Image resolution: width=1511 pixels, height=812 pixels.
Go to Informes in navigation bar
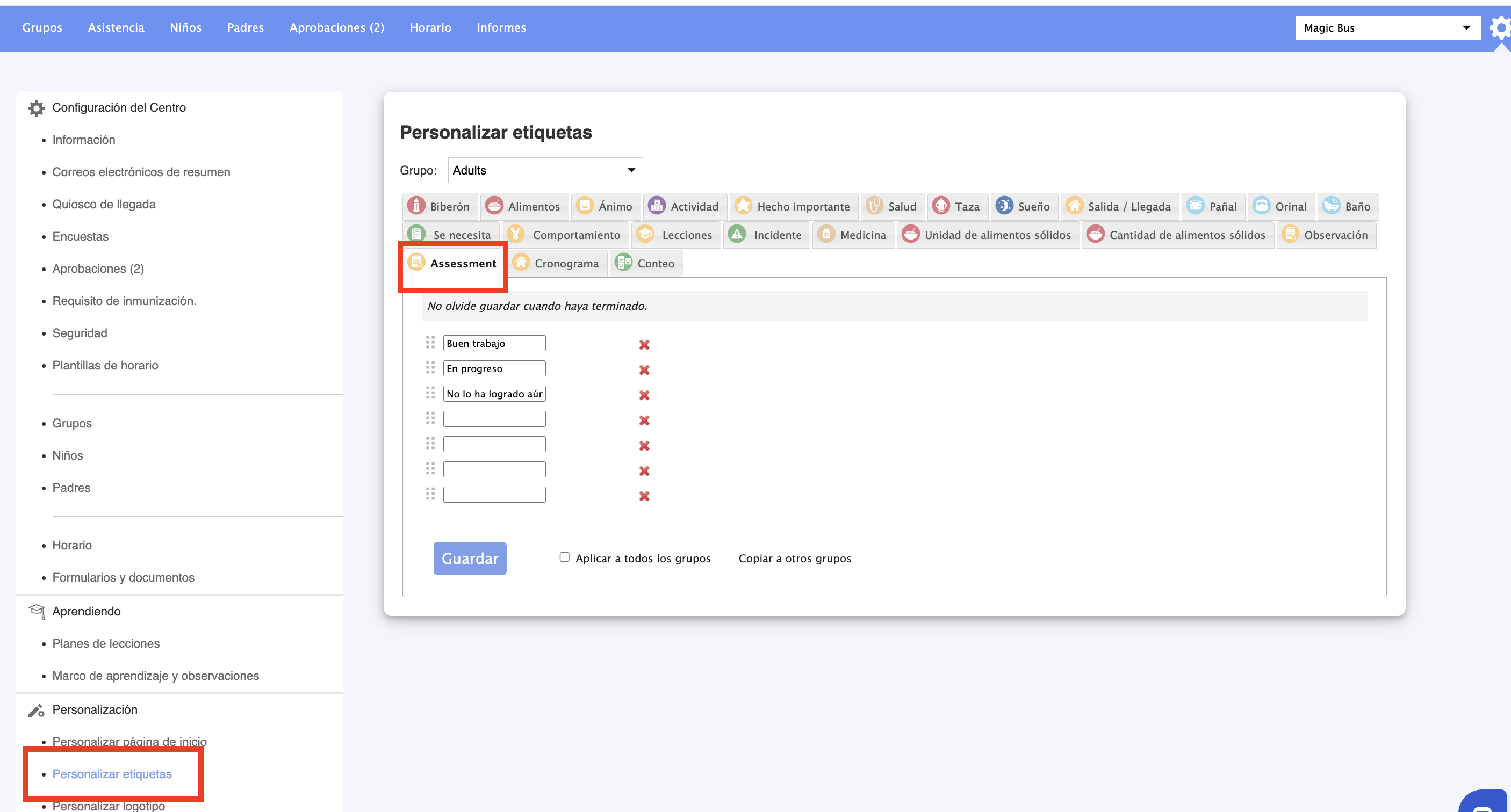click(500, 27)
